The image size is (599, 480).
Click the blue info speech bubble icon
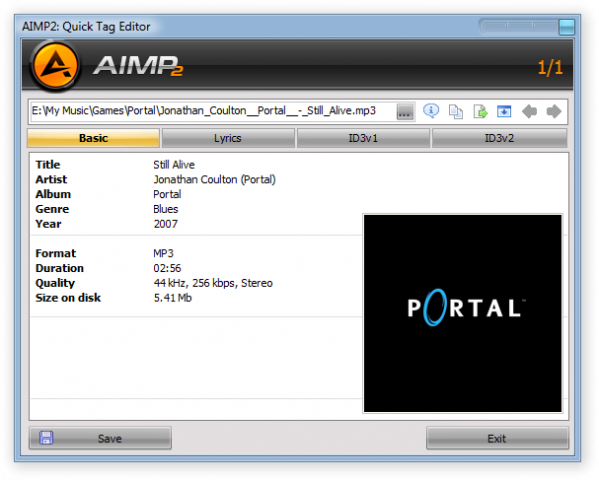(431, 111)
